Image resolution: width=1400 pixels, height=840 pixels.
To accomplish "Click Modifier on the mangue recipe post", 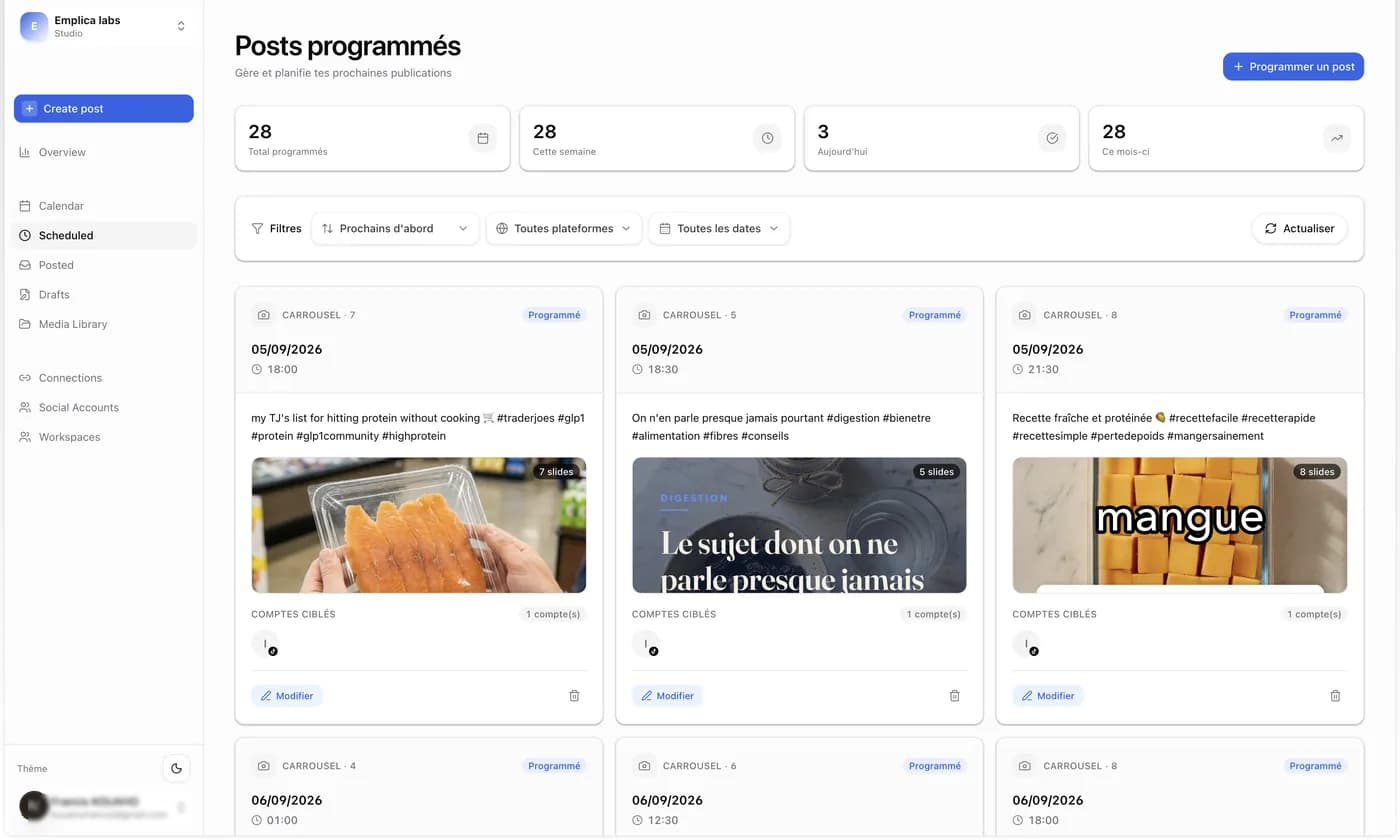I will [x=1048, y=695].
